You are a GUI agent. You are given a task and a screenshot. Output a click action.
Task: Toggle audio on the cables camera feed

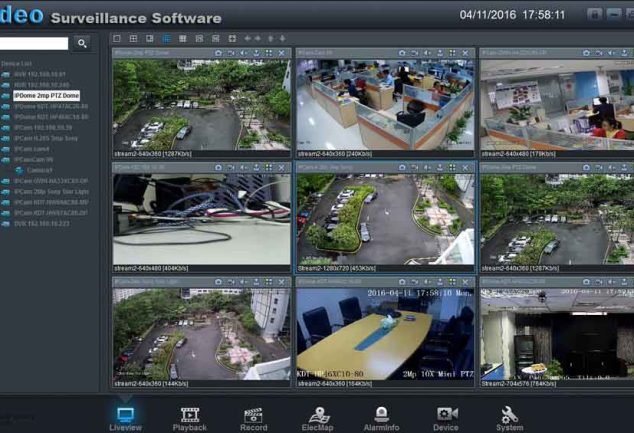click(244, 167)
